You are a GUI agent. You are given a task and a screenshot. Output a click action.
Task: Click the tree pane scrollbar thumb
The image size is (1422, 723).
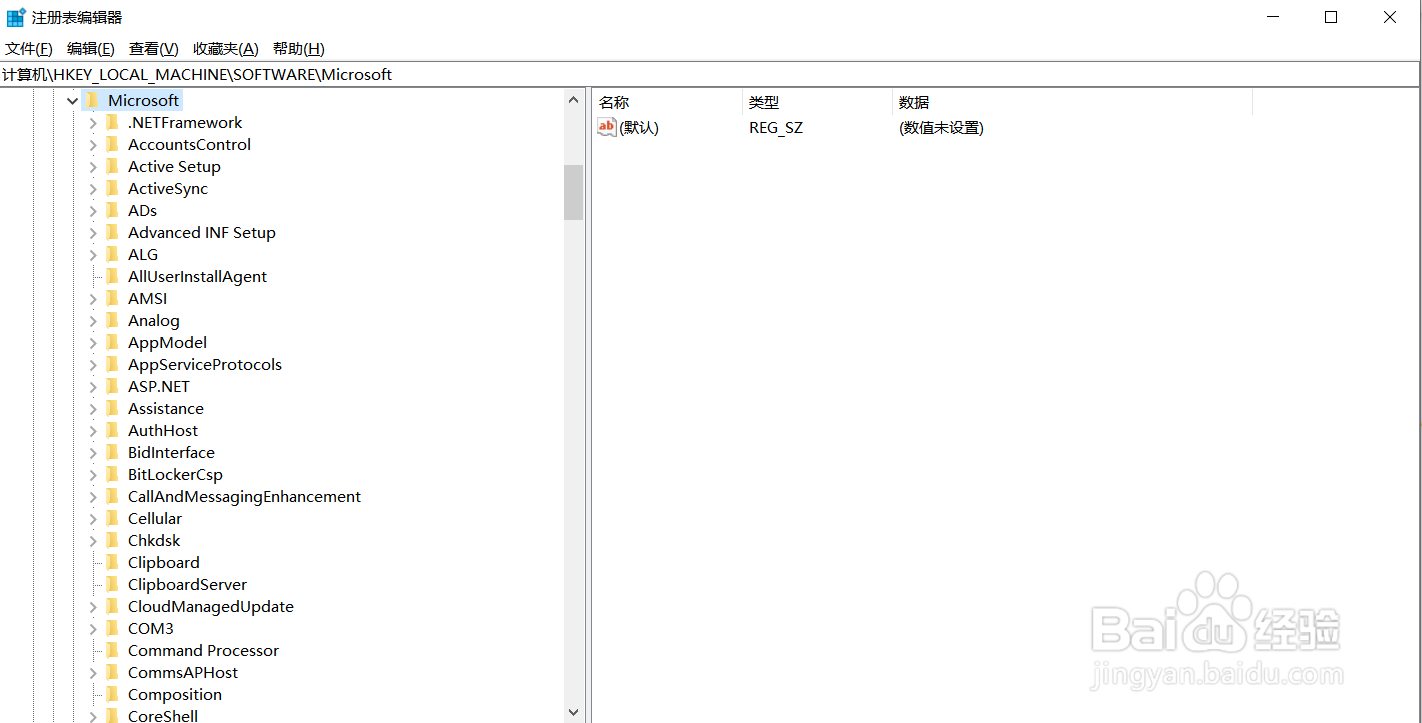(573, 192)
